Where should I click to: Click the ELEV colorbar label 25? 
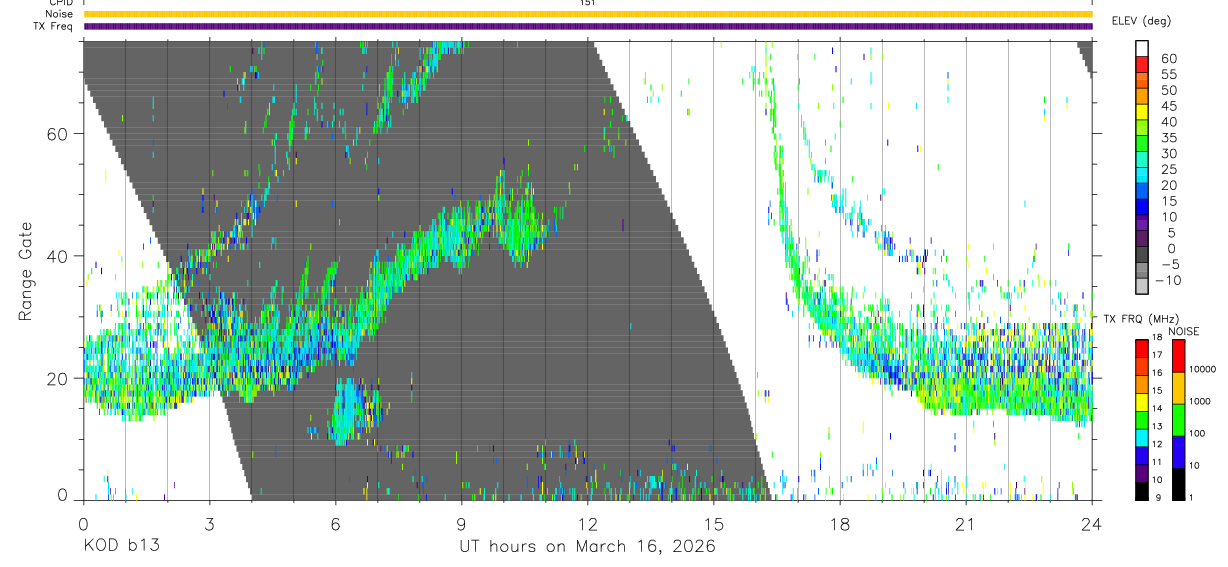(x=1168, y=169)
